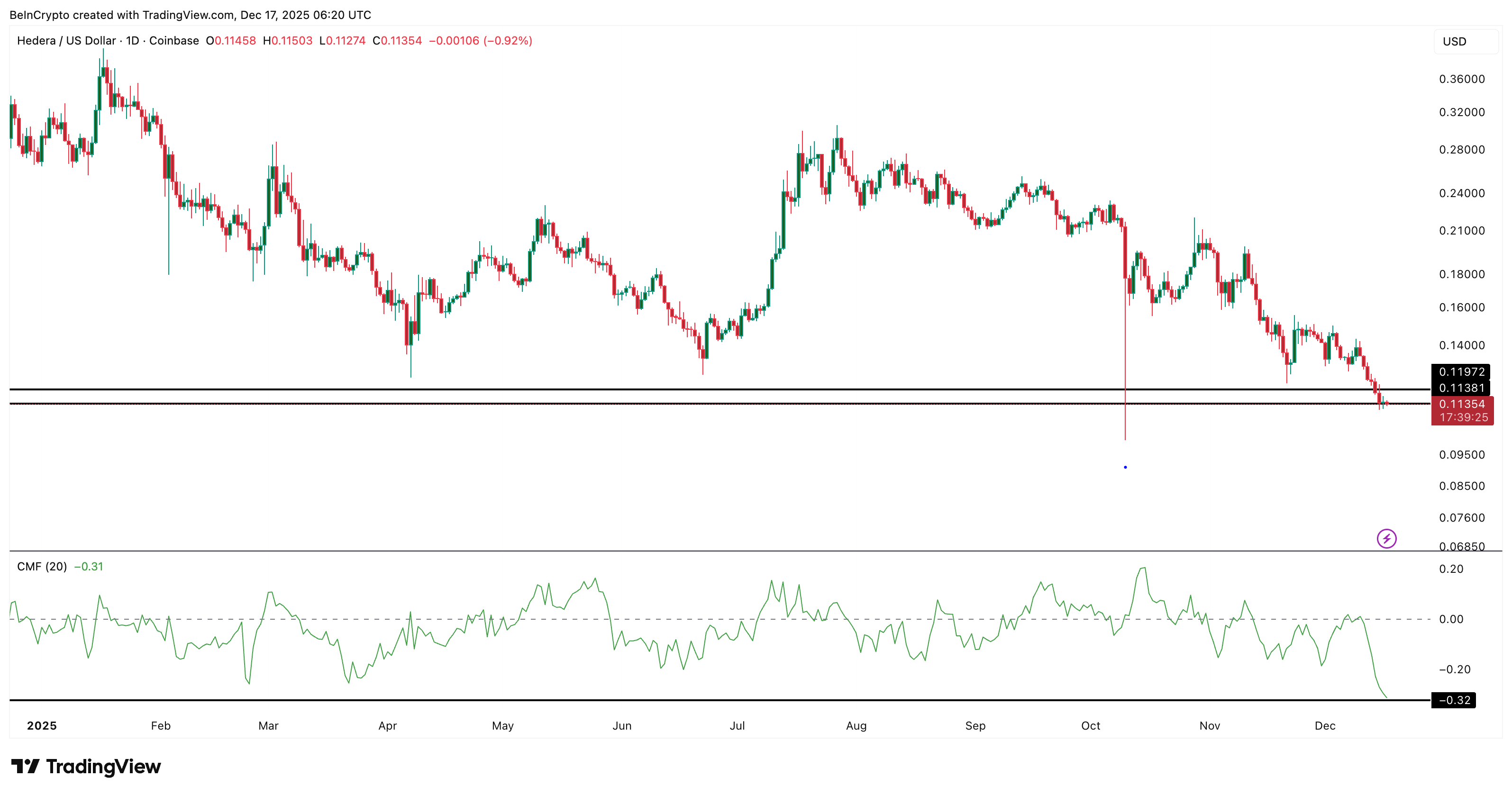Viewport: 1512px width, 795px height.
Task: Click the CMF (20) indicator label
Action: 42,567
